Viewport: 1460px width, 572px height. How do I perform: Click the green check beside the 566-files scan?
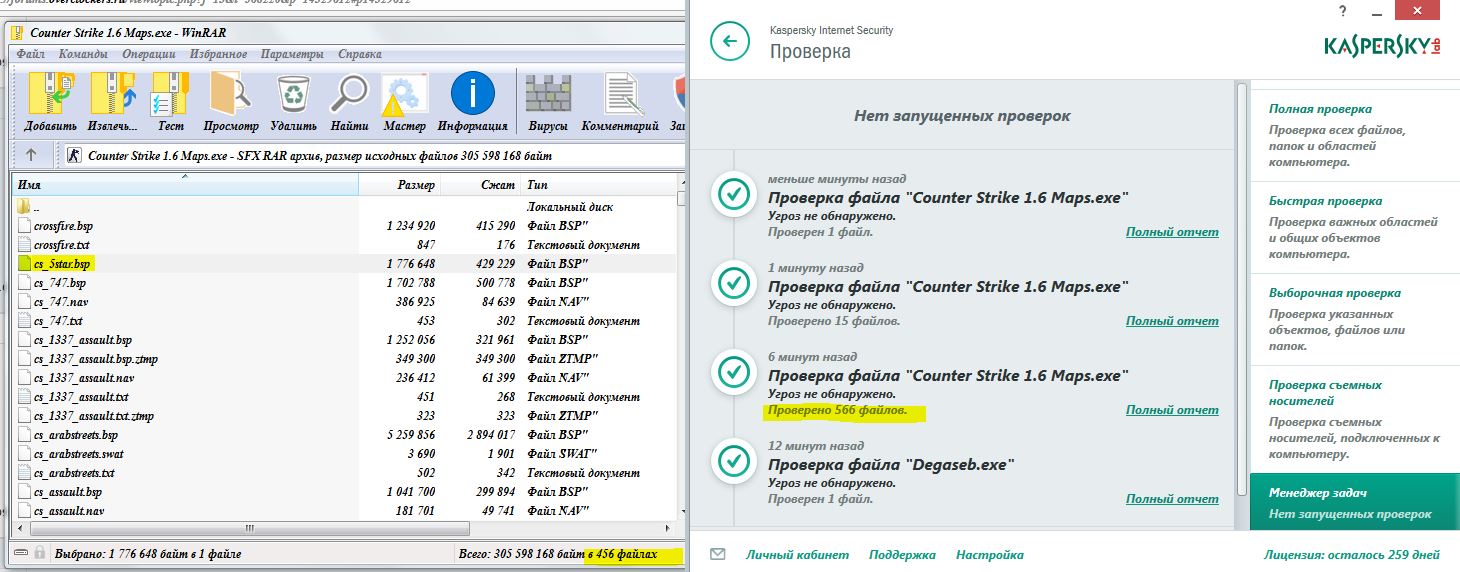734,372
